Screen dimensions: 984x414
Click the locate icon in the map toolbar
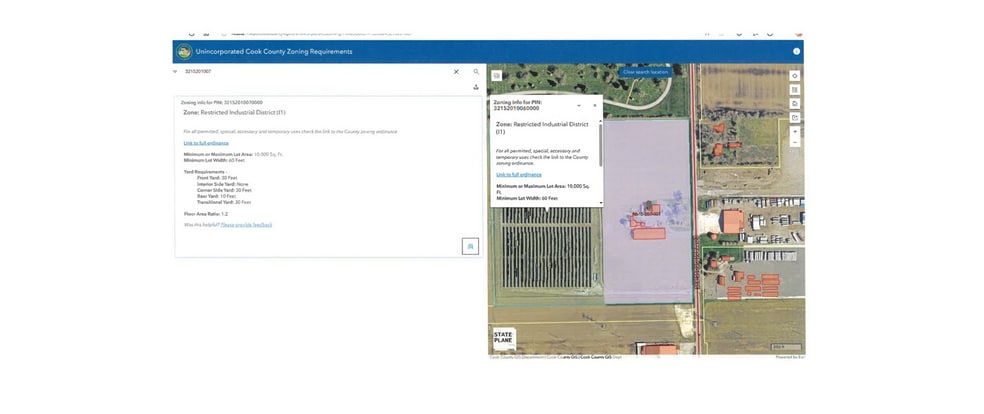coord(794,75)
